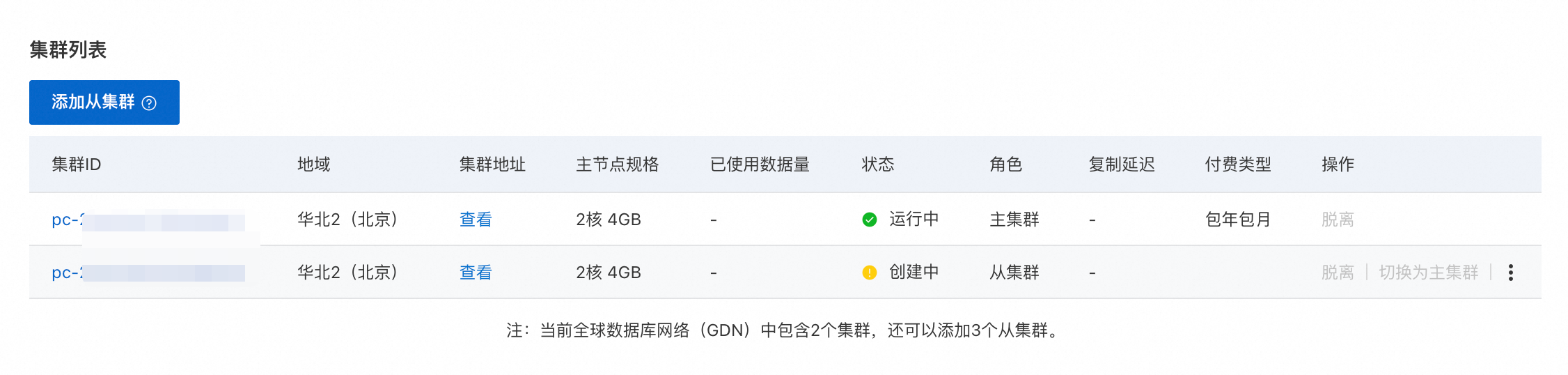Click green running status icon of primary cluster
This screenshot has width=1568, height=375.
pyautogui.click(x=869, y=220)
